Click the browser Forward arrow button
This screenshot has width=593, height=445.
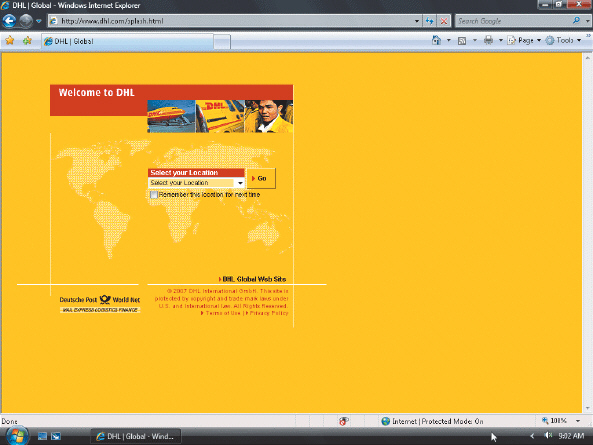[26, 21]
